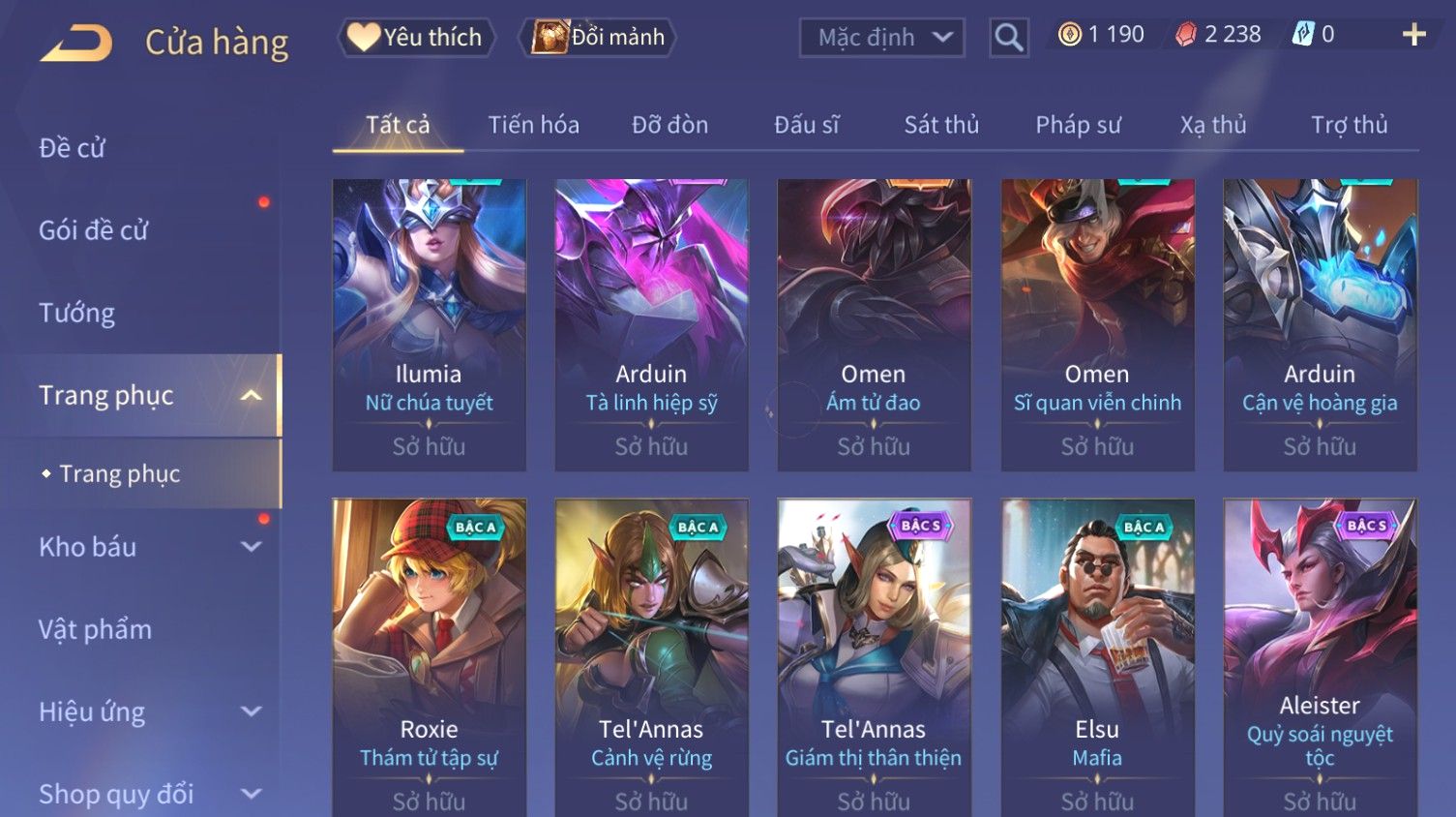Select Ilumia Nữ chúa tuyết skin card
The height and width of the screenshot is (817, 1456).
tap(429, 325)
